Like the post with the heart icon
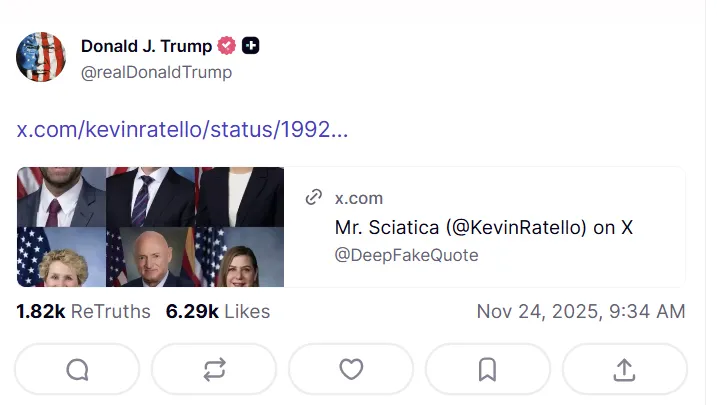Image resolution: width=717 pixels, height=405 pixels. (351, 369)
